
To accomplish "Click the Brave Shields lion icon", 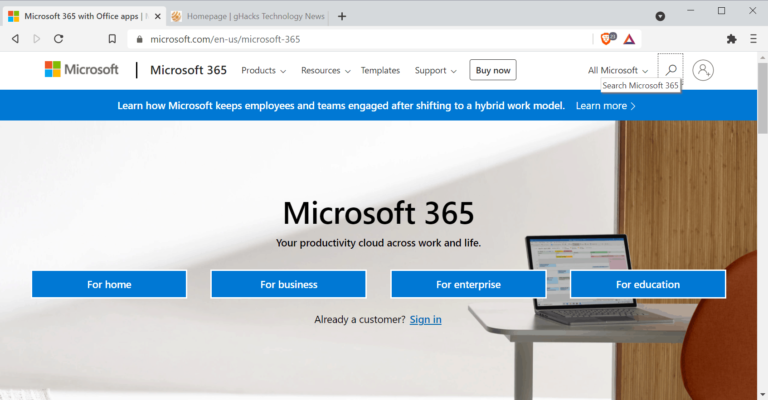I will [607, 39].
